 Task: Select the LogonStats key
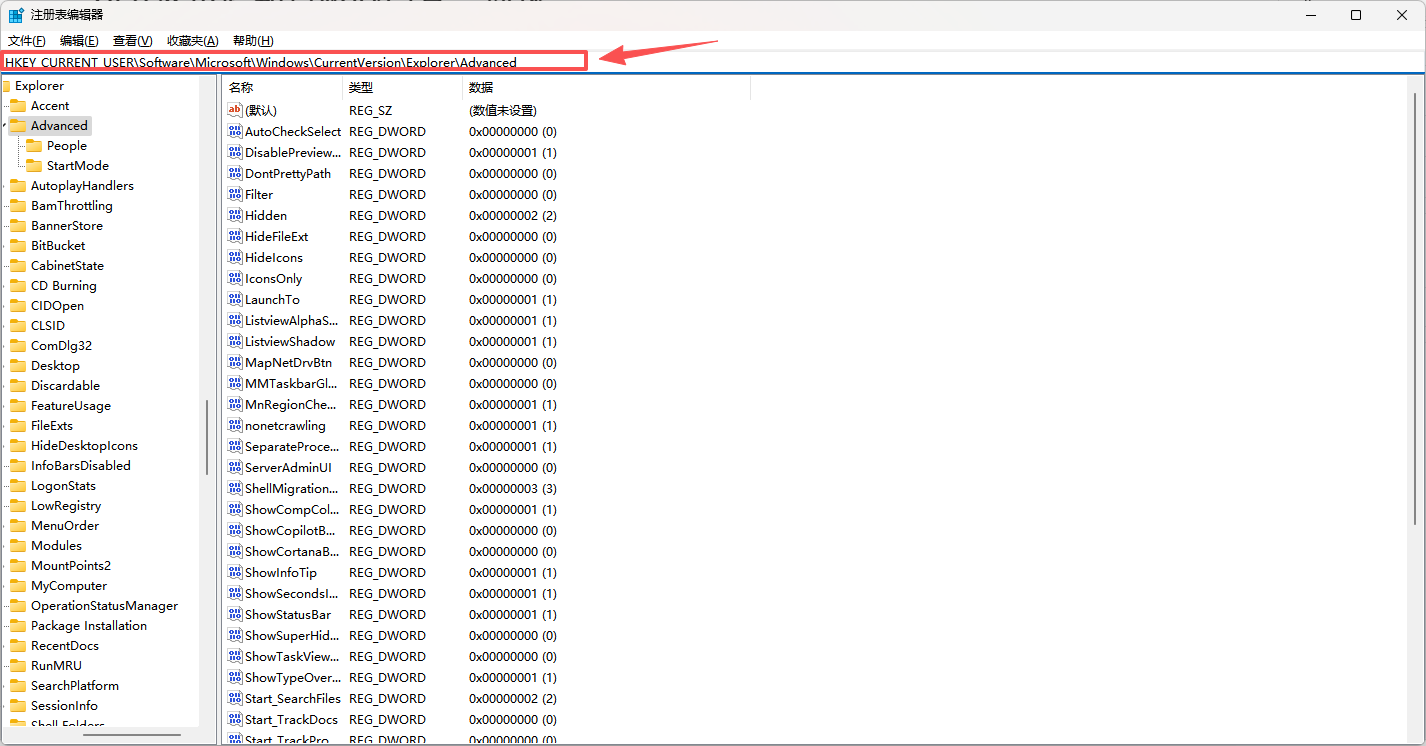[x=63, y=486]
